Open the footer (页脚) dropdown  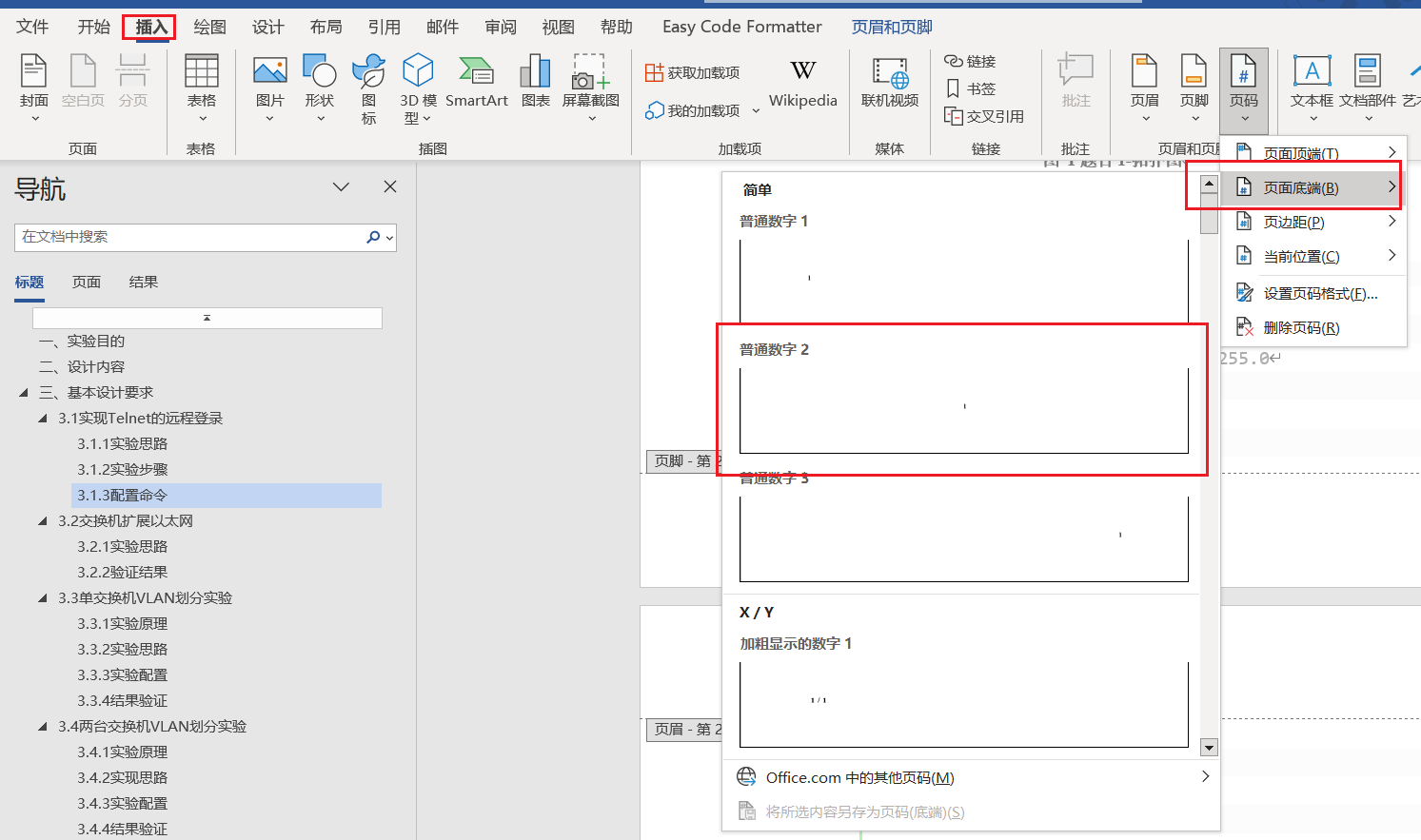pos(1194,88)
